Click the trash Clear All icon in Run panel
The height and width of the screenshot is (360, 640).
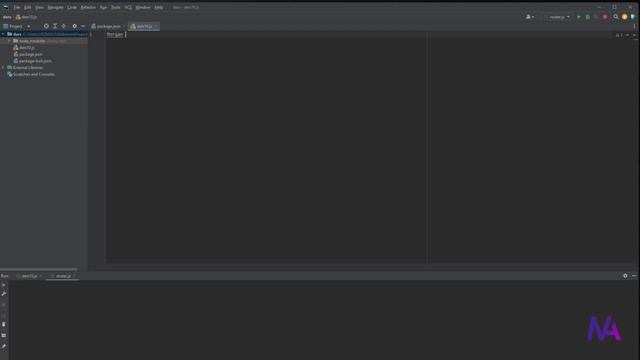tap(4, 324)
